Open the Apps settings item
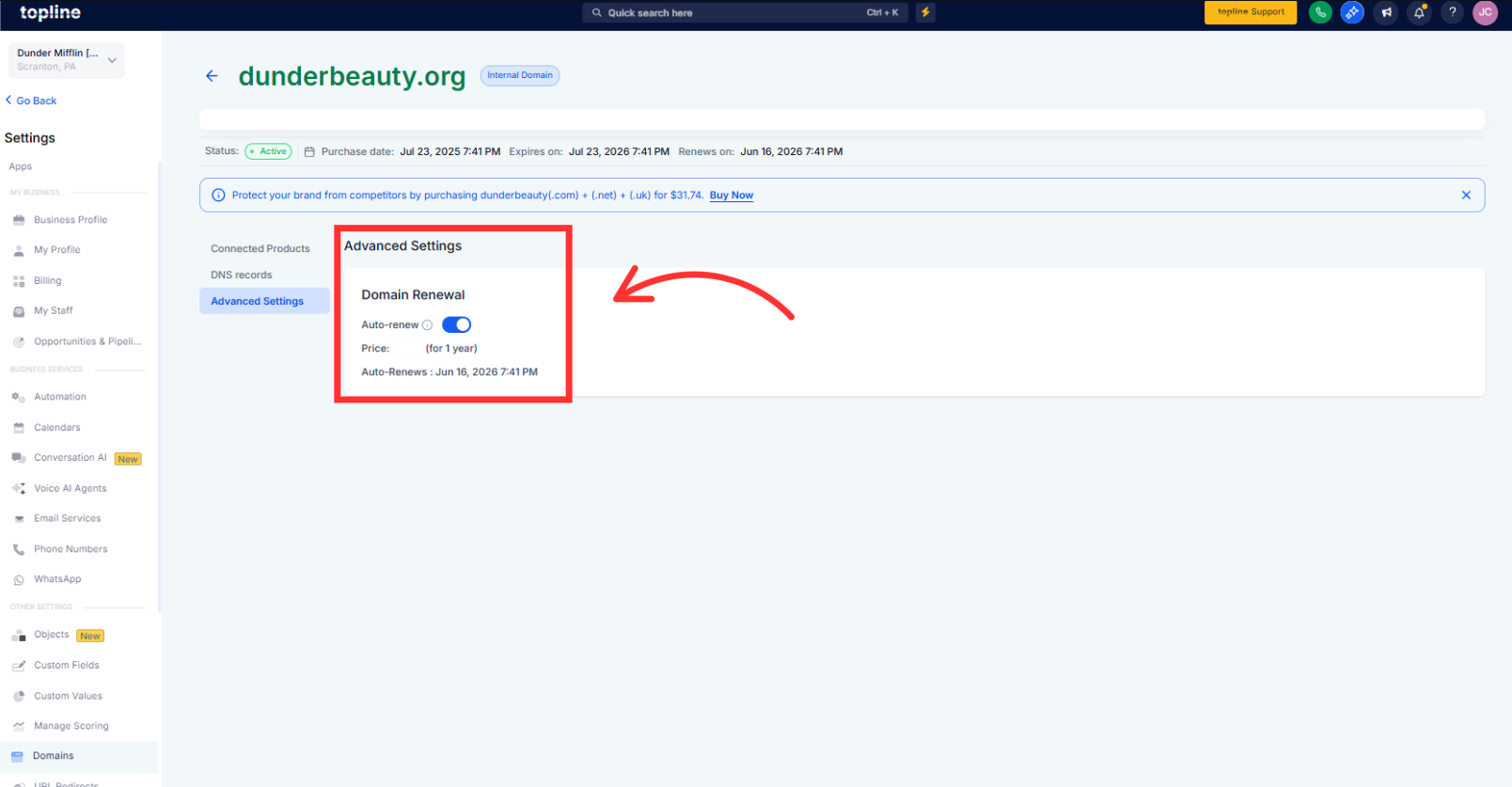 coord(21,166)
